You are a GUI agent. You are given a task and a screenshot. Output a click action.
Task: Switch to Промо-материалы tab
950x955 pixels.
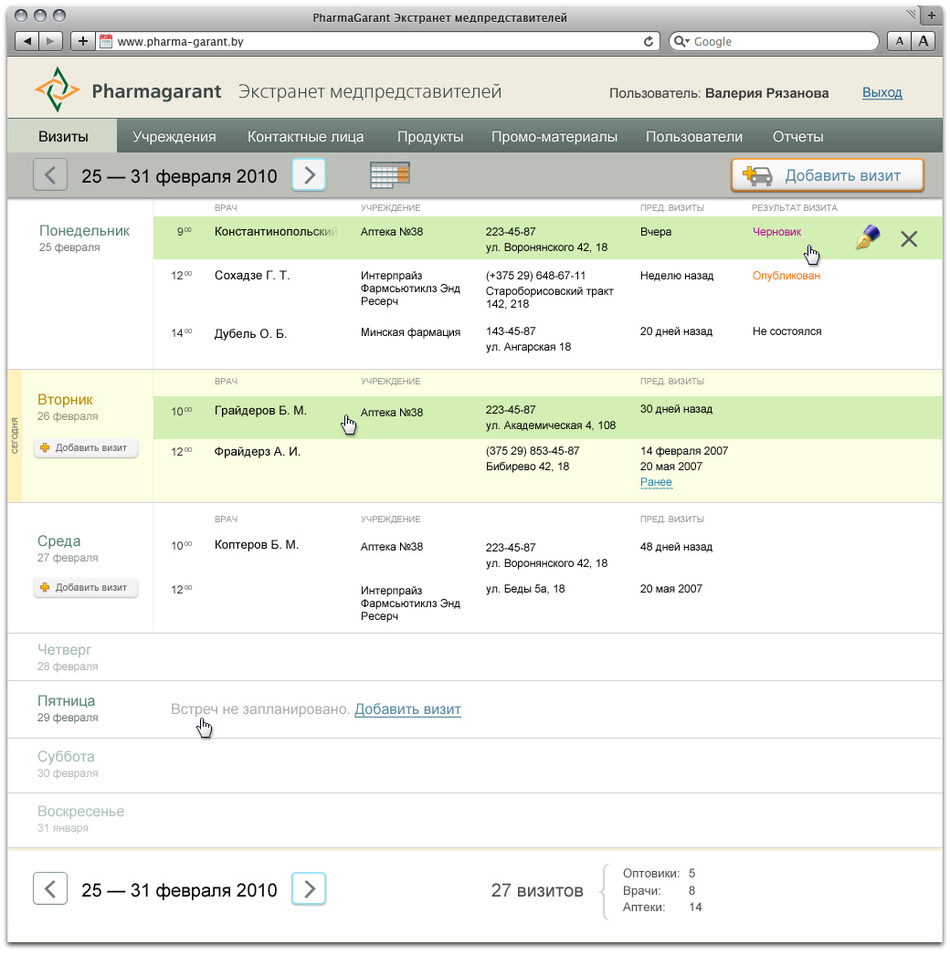point(553,137)
